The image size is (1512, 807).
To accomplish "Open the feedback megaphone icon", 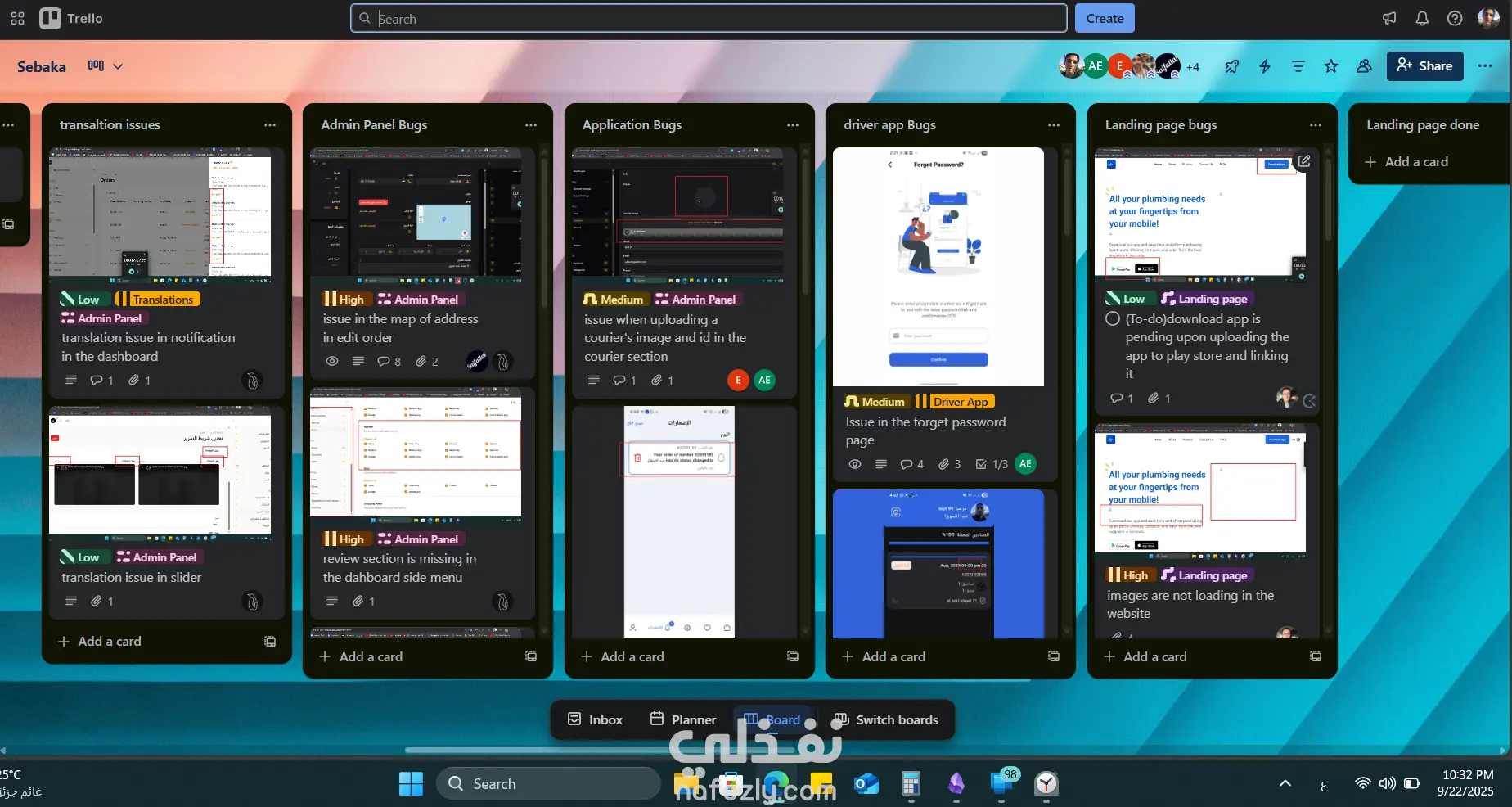I will pyautogui.click(x=1389, y=18).
